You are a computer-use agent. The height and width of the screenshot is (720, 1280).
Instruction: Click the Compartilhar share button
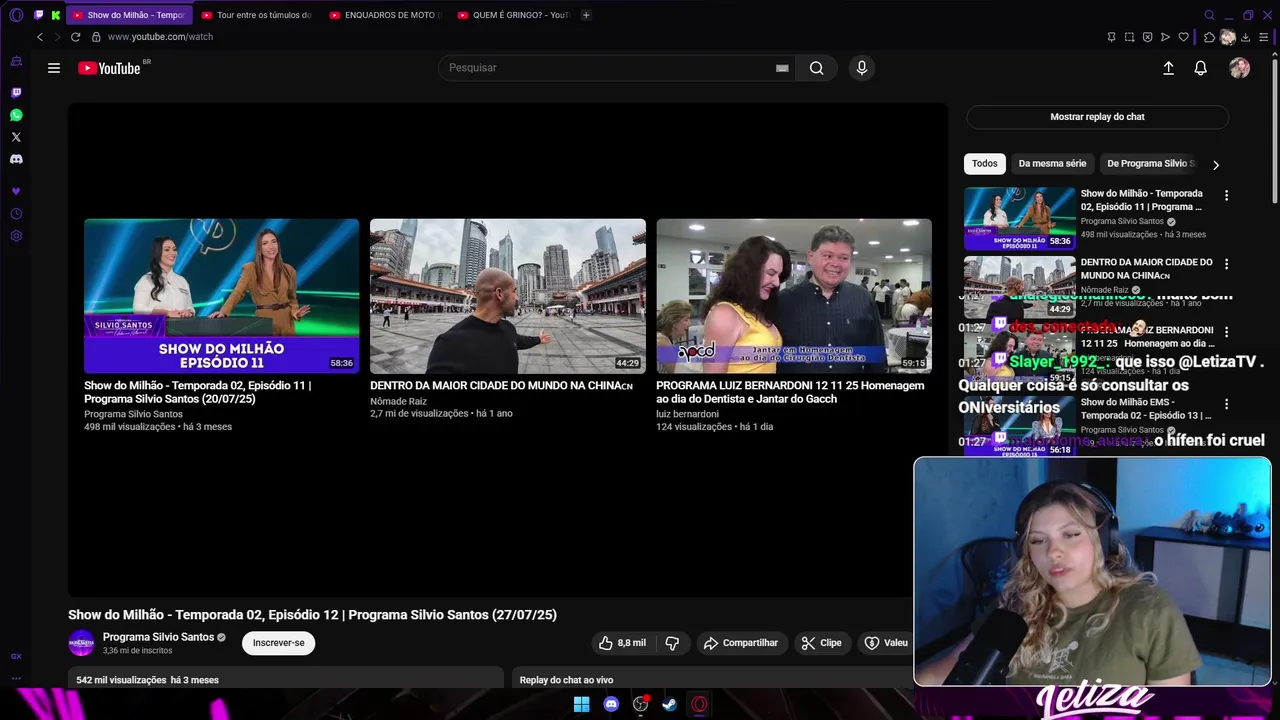coord(741,643)
